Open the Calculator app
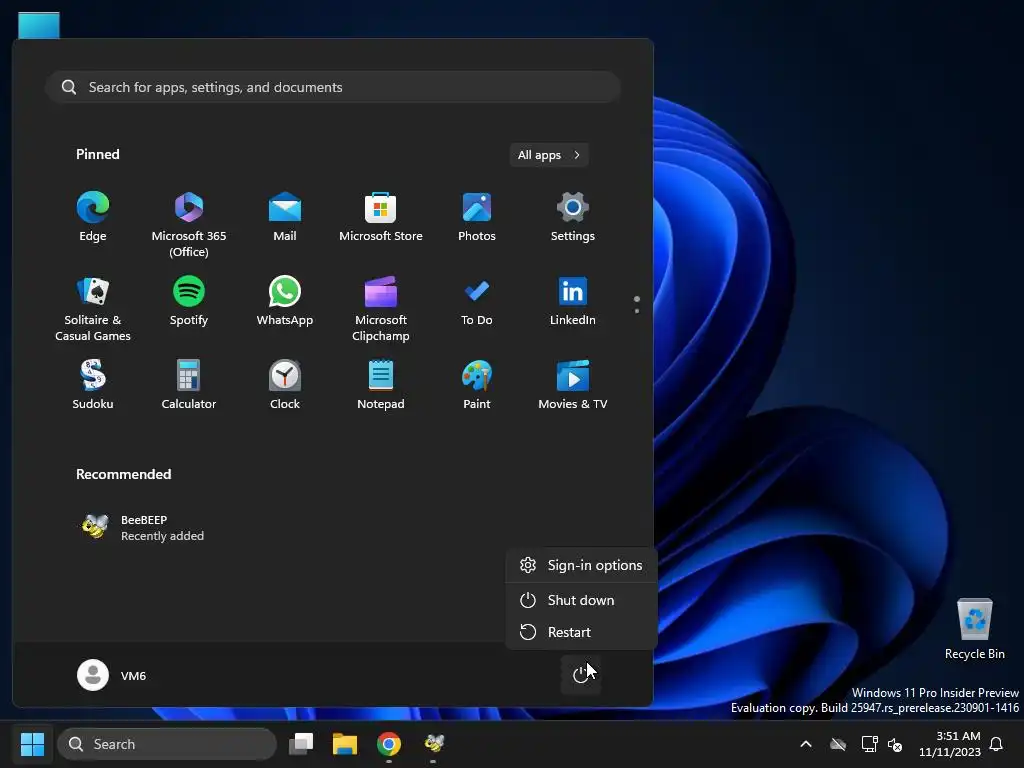1024x768 pixels. click(189, 385)
